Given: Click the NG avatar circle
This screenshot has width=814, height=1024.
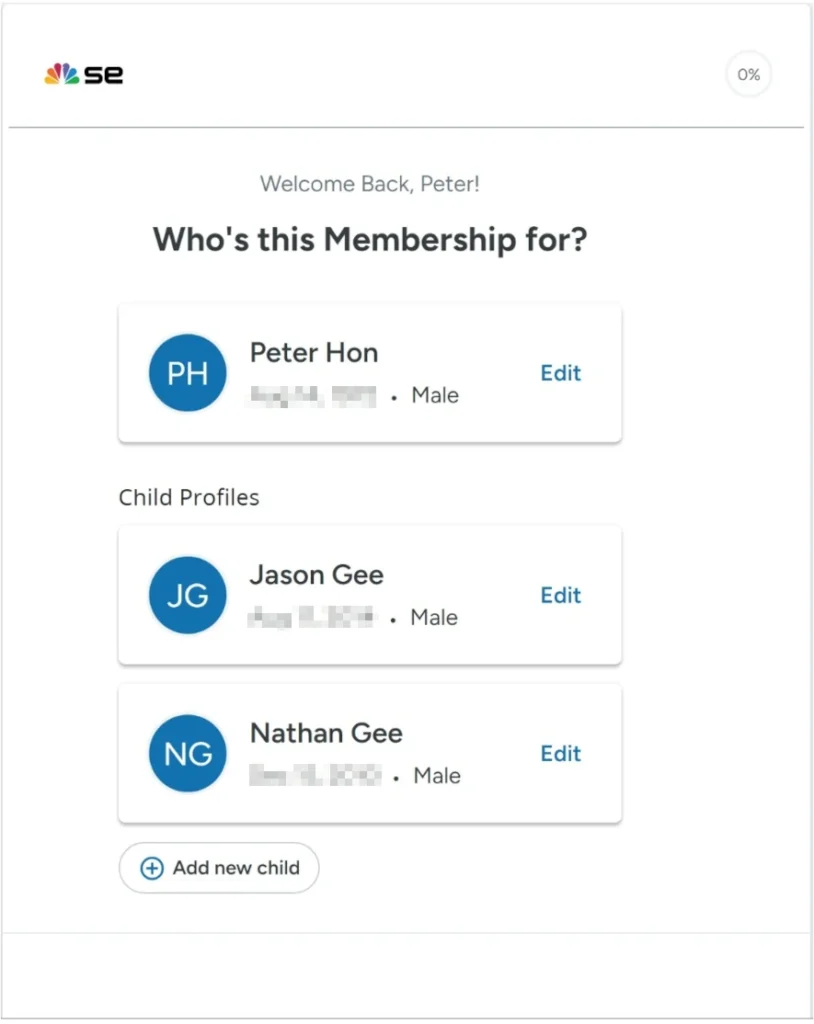Looking at the screenshot, I should pos(187,753).
